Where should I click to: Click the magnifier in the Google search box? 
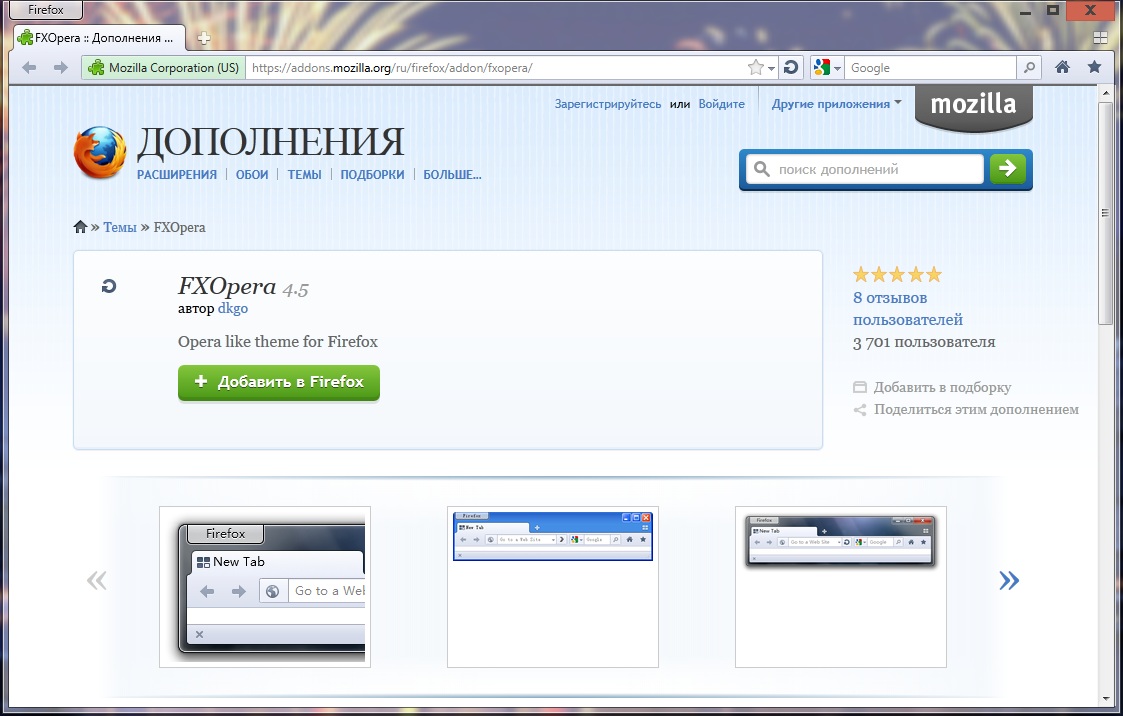pos(1029,68)
